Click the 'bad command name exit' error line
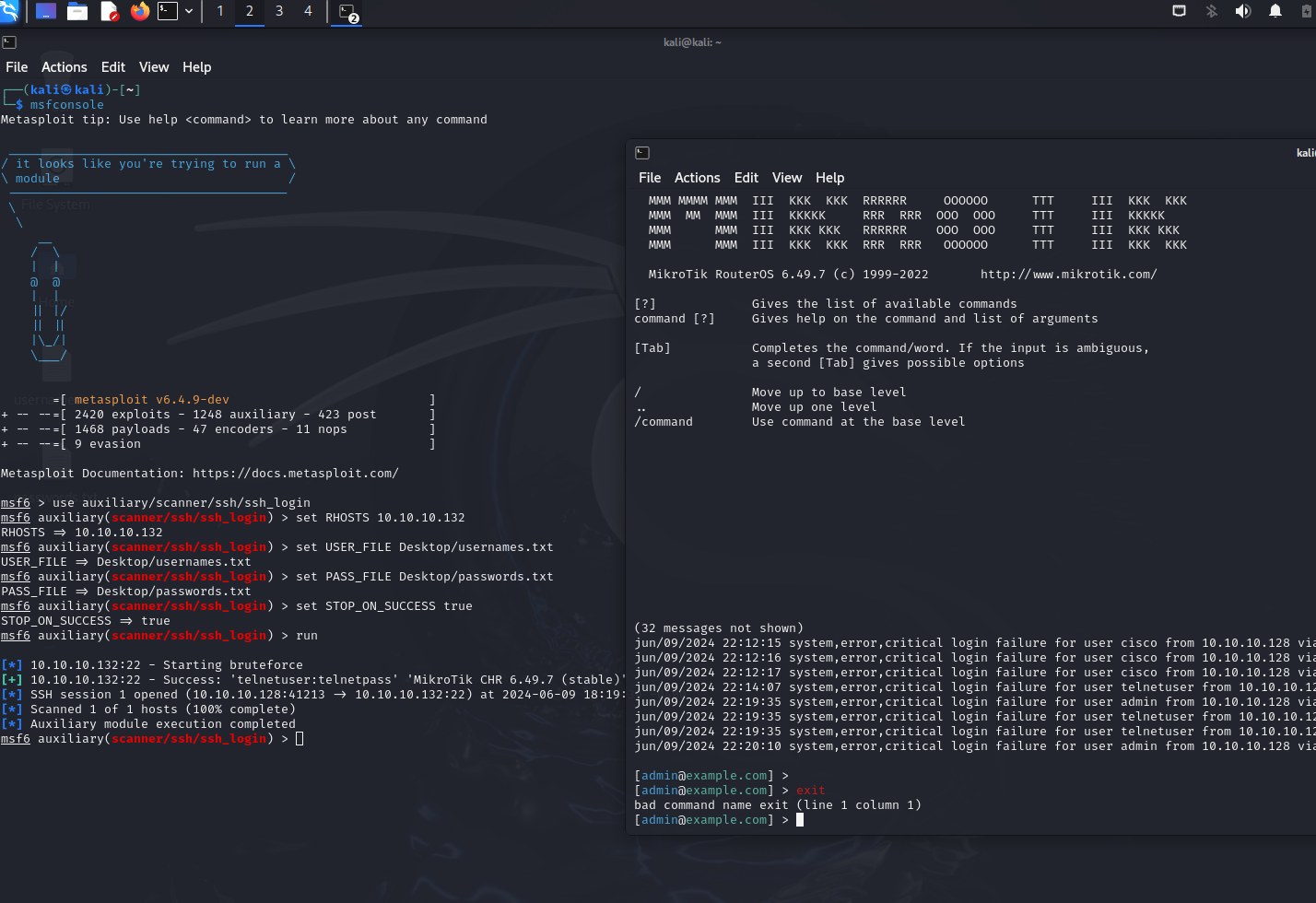The height and width of the screenshot is (903, 1316). tap(778, 805)
